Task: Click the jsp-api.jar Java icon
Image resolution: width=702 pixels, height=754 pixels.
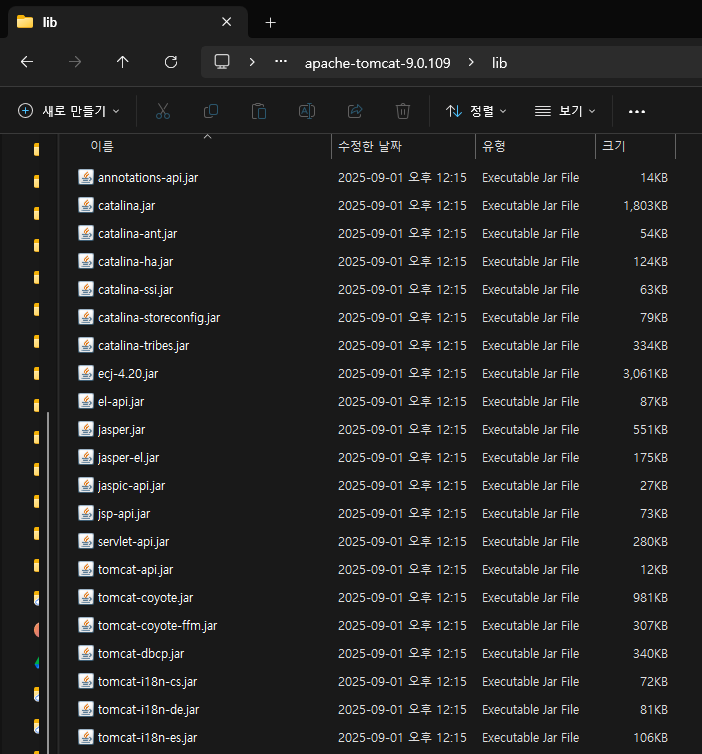Action: (86, 513)
